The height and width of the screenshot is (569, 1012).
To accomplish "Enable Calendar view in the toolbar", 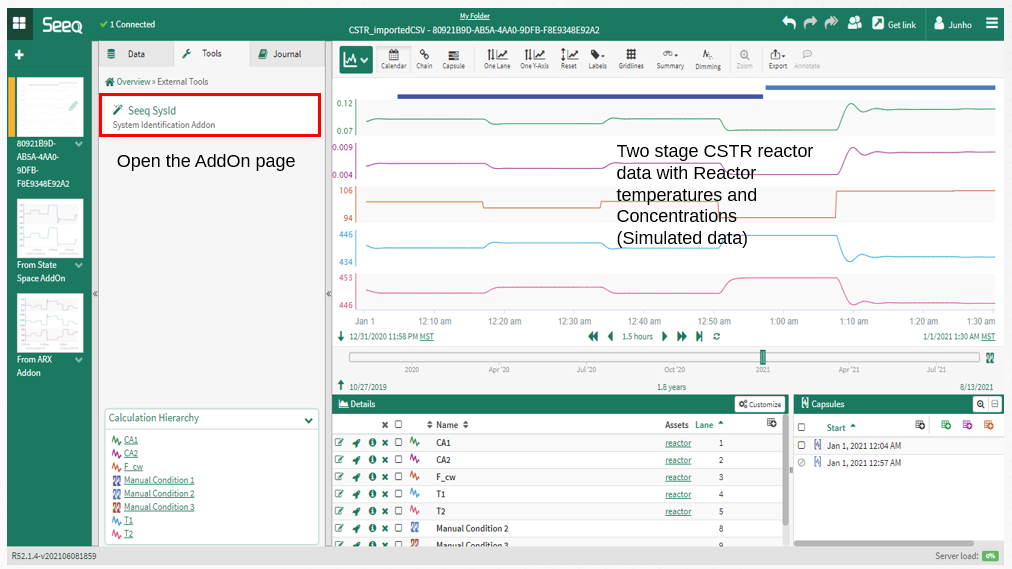I will click(393, 59).
